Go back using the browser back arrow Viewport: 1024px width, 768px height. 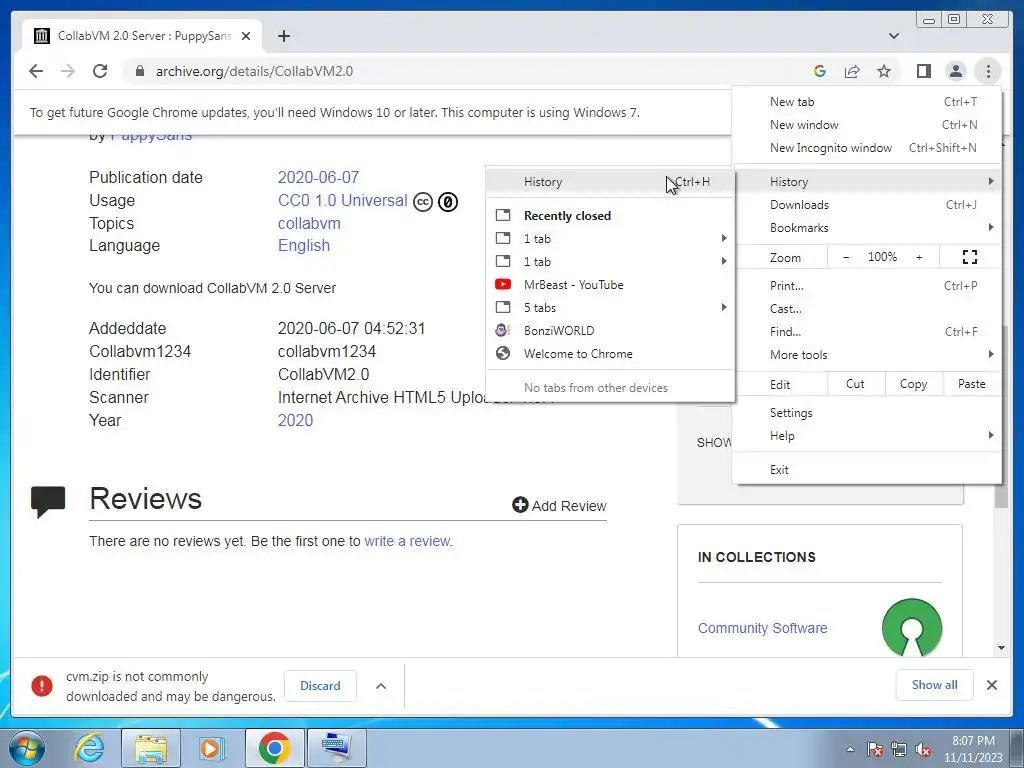pyautogui.click(x=36, y=71)
